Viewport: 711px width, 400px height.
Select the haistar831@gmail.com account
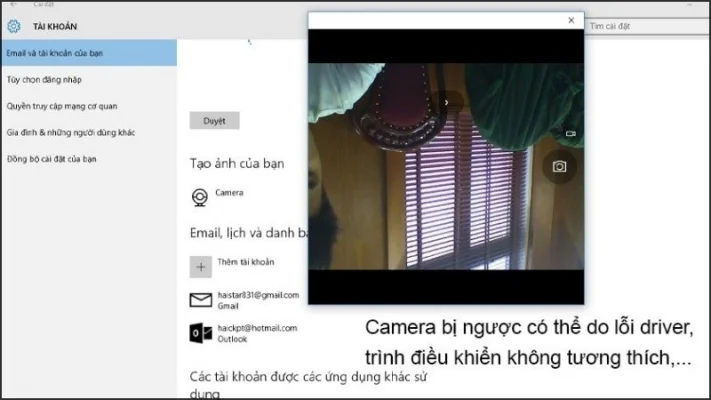tap(258, 295)
